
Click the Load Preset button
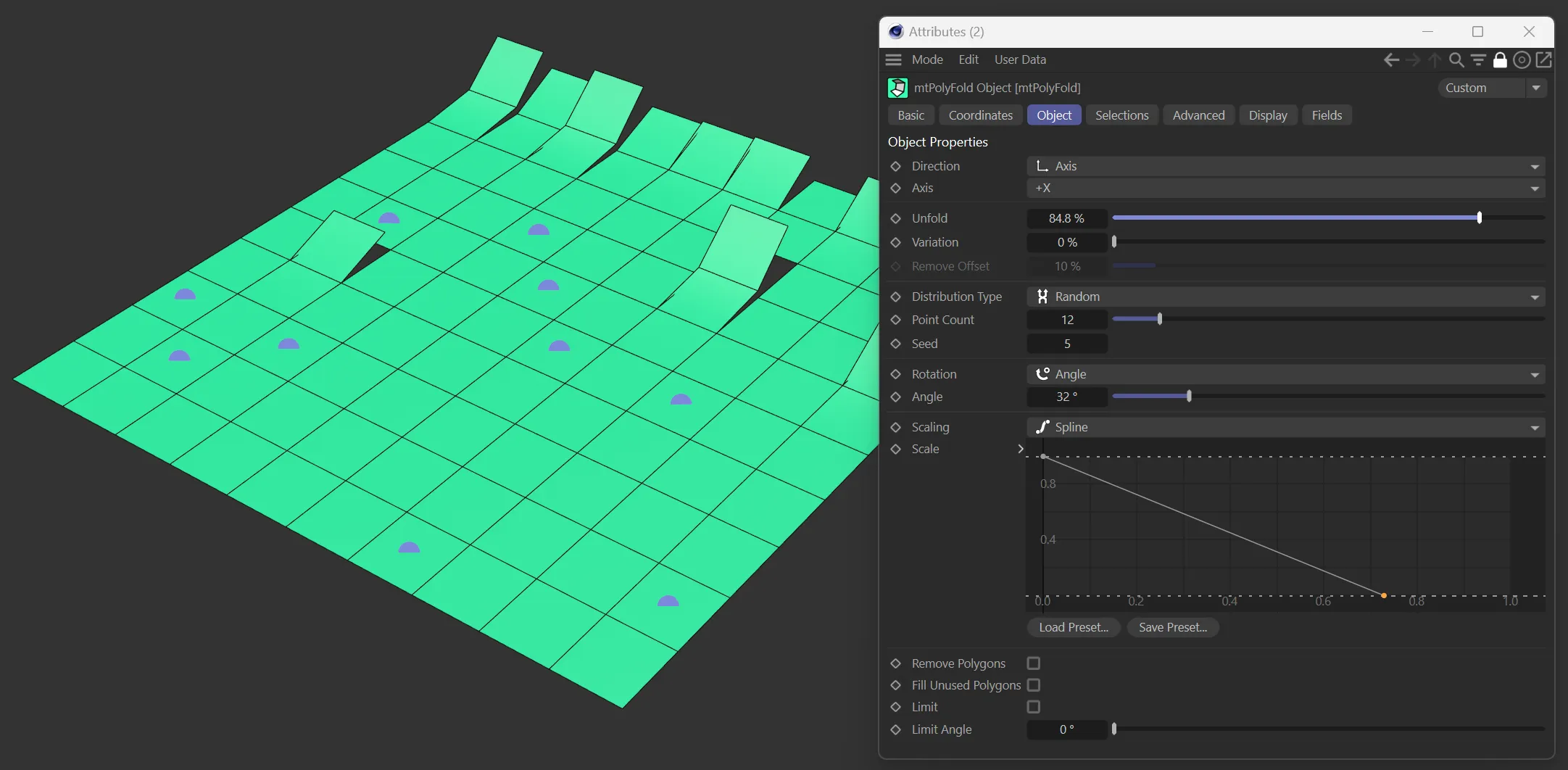[1073, 627]
